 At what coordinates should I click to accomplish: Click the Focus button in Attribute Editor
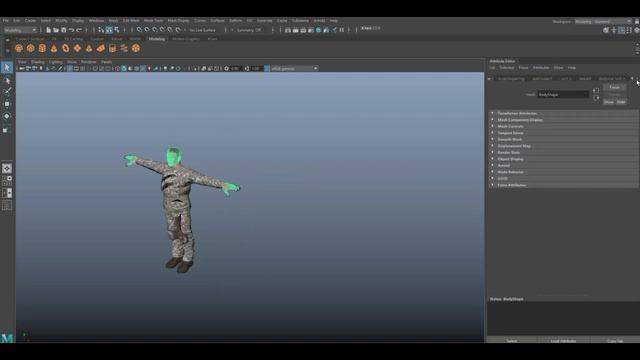615,87
